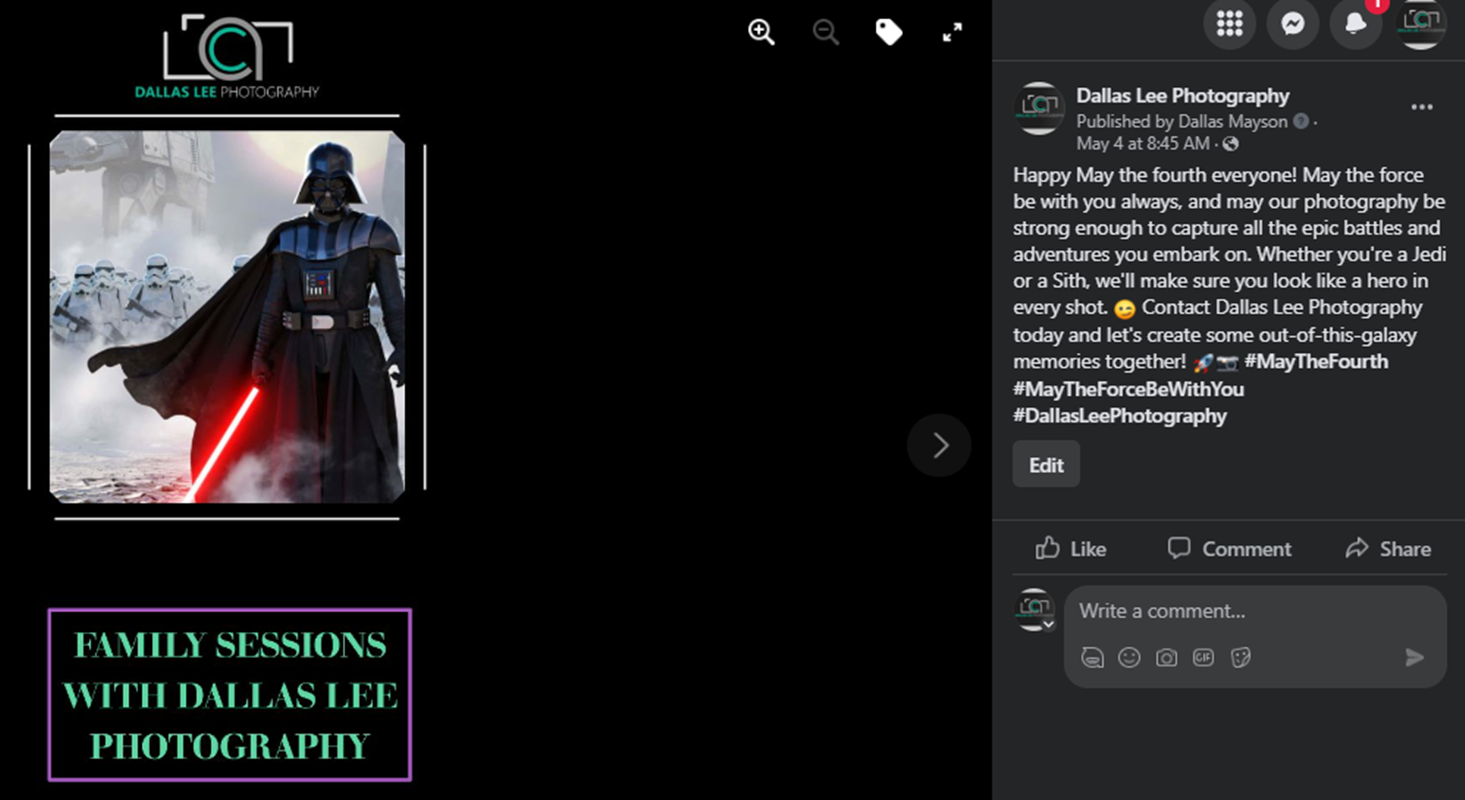Follow the #DallasLeePhotography hashtag

(1120, 416)
